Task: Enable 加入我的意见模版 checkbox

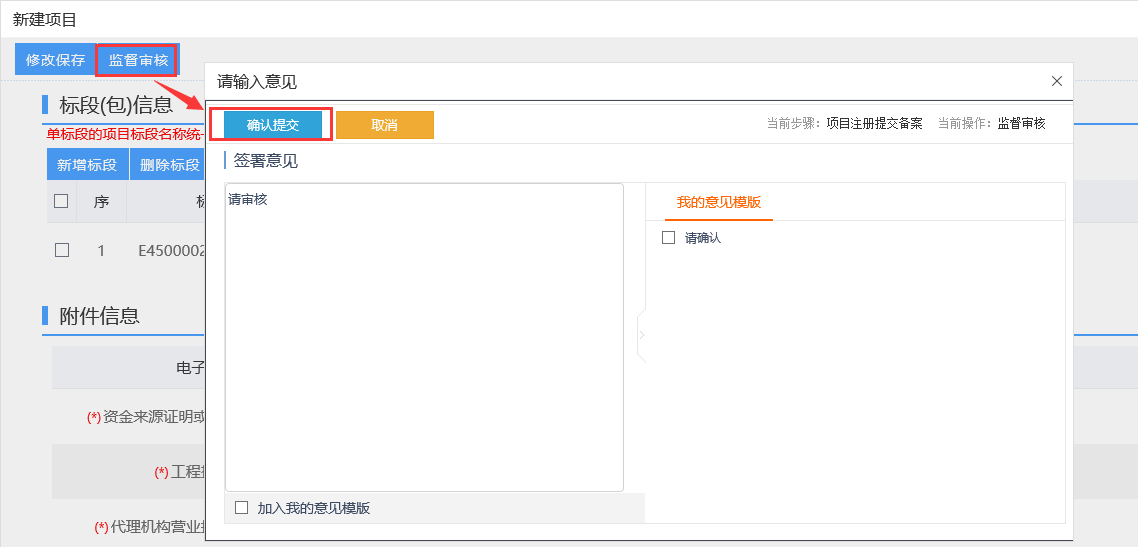Action: [x=241, y=508]
